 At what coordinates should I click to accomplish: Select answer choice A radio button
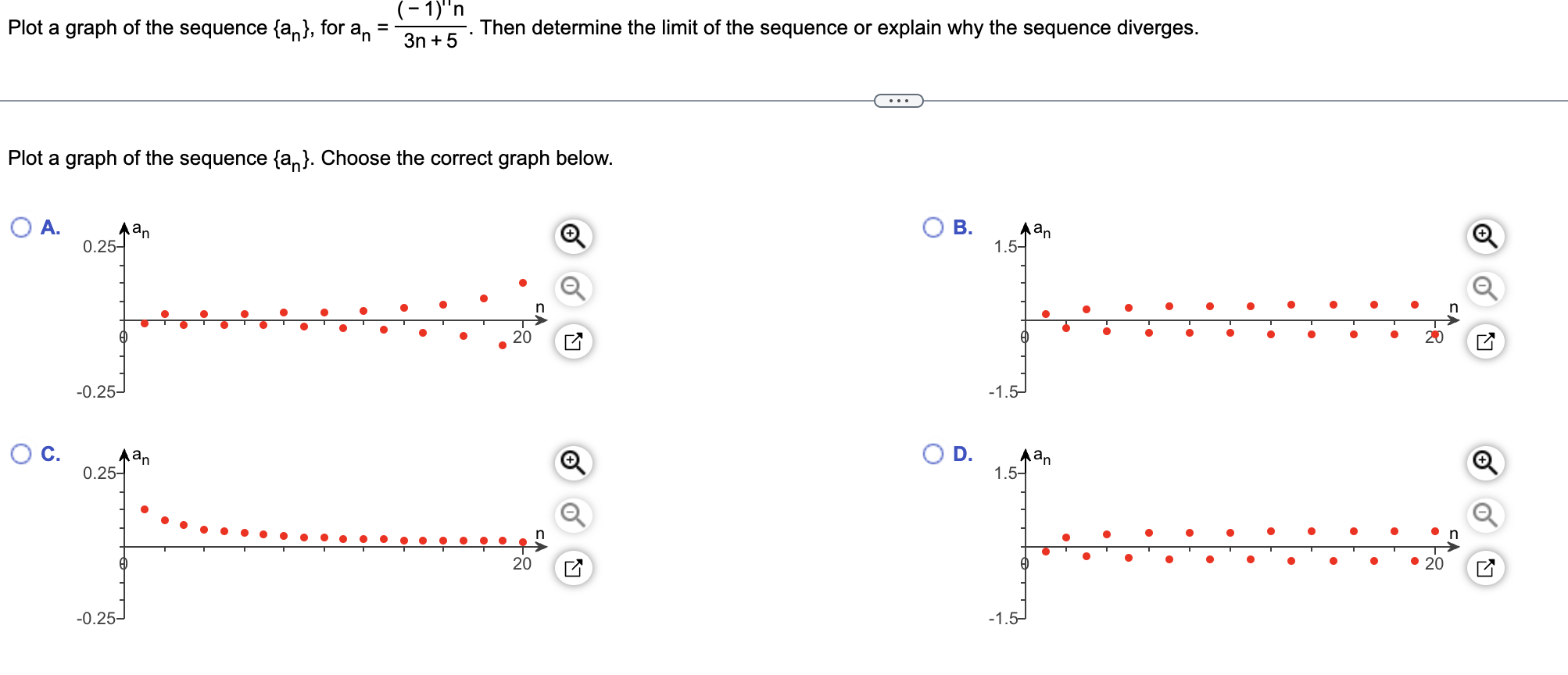click(x=20, y=227)
